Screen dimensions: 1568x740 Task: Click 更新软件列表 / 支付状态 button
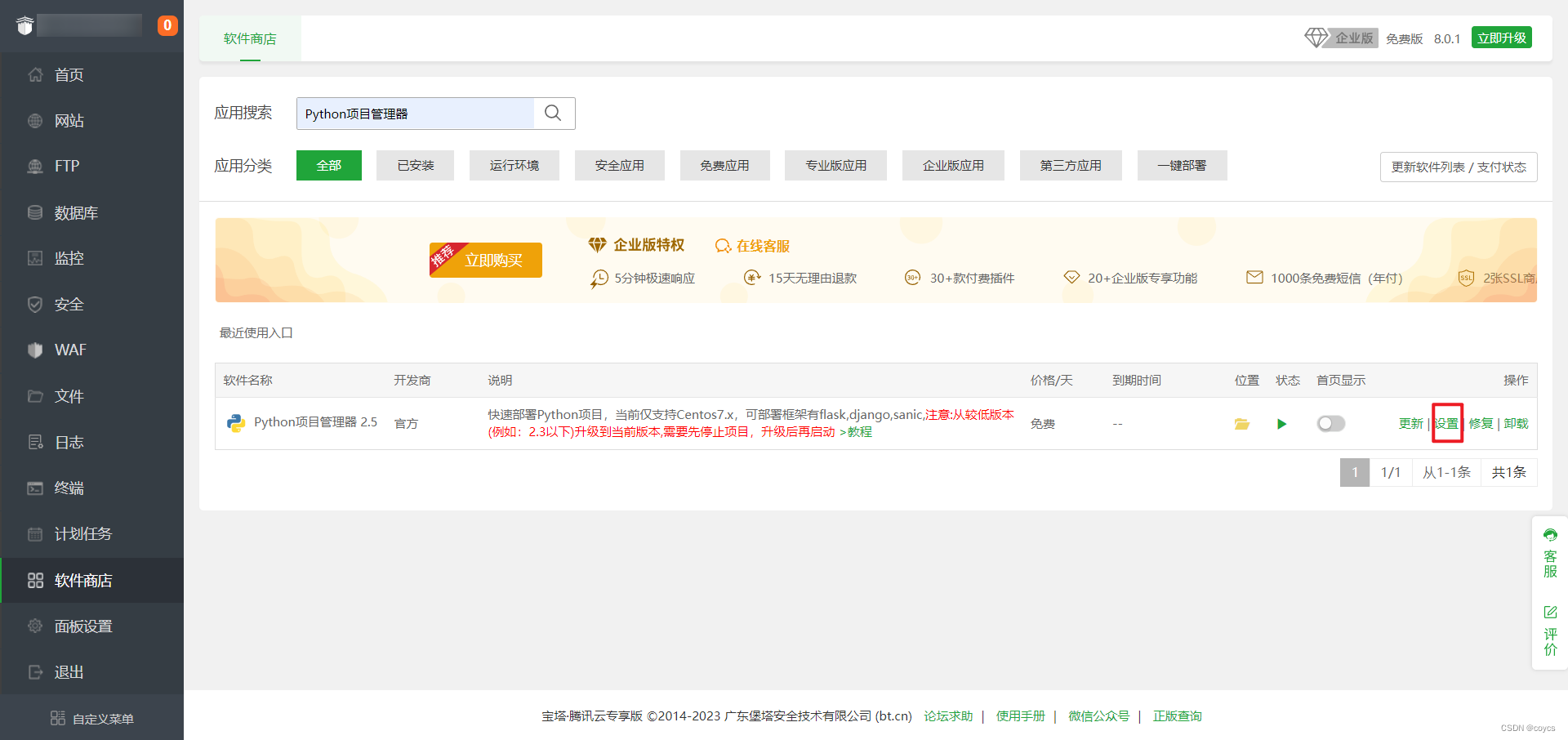[x=1459, y=167]
